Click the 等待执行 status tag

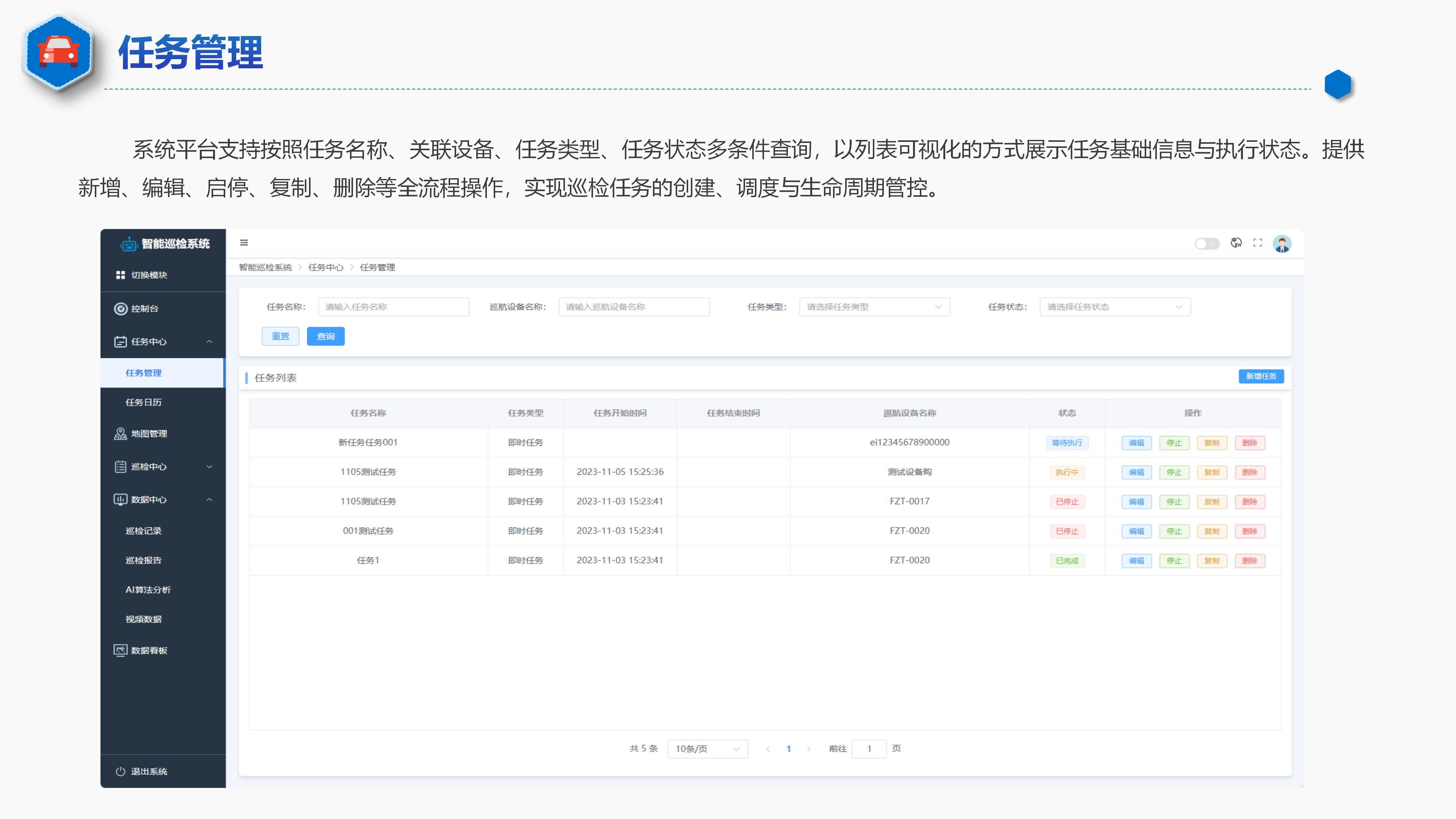click(1067, 443)
